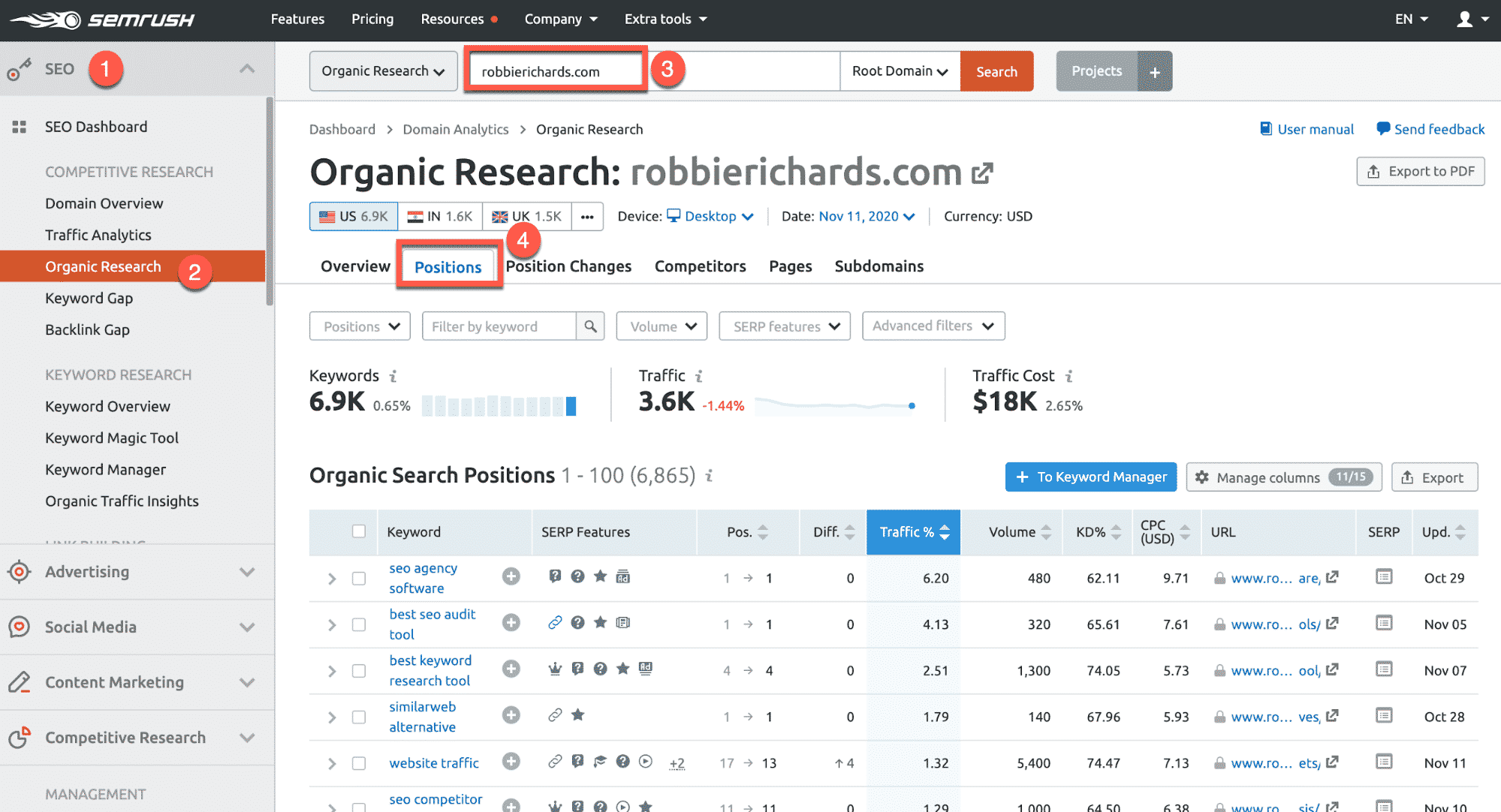Check the box for 'similarweb alternative' row
This screenshot has width=1501, height=812.
click(359, 717)
